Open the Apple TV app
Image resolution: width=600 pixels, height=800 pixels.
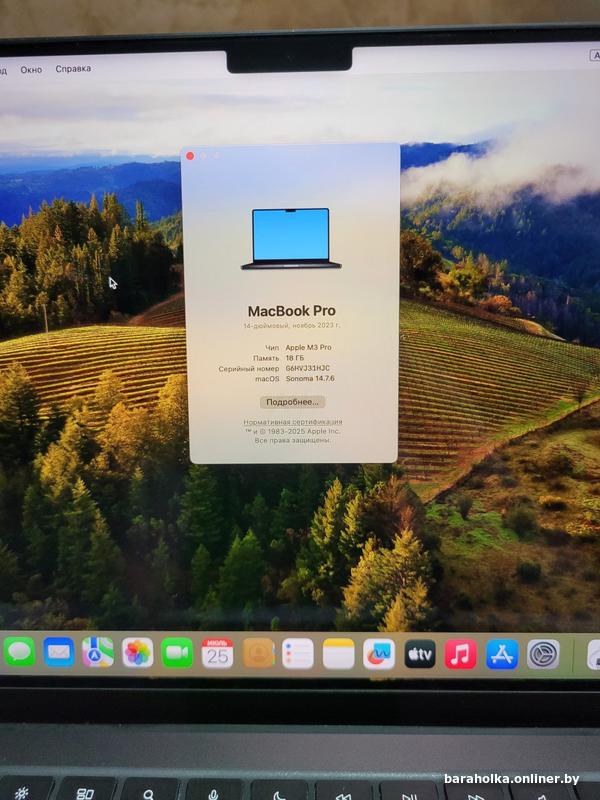420,654
